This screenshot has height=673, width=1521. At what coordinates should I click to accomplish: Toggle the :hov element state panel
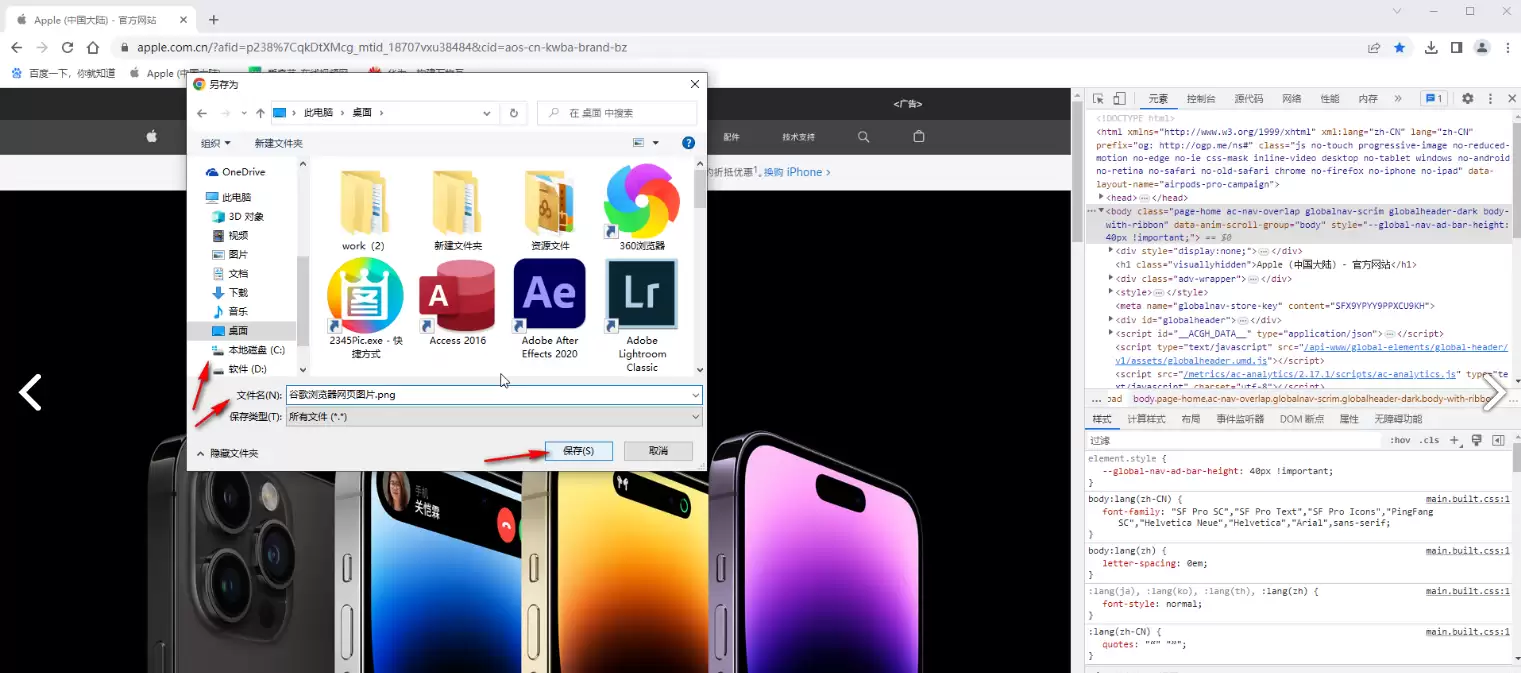coord(1400,440)
